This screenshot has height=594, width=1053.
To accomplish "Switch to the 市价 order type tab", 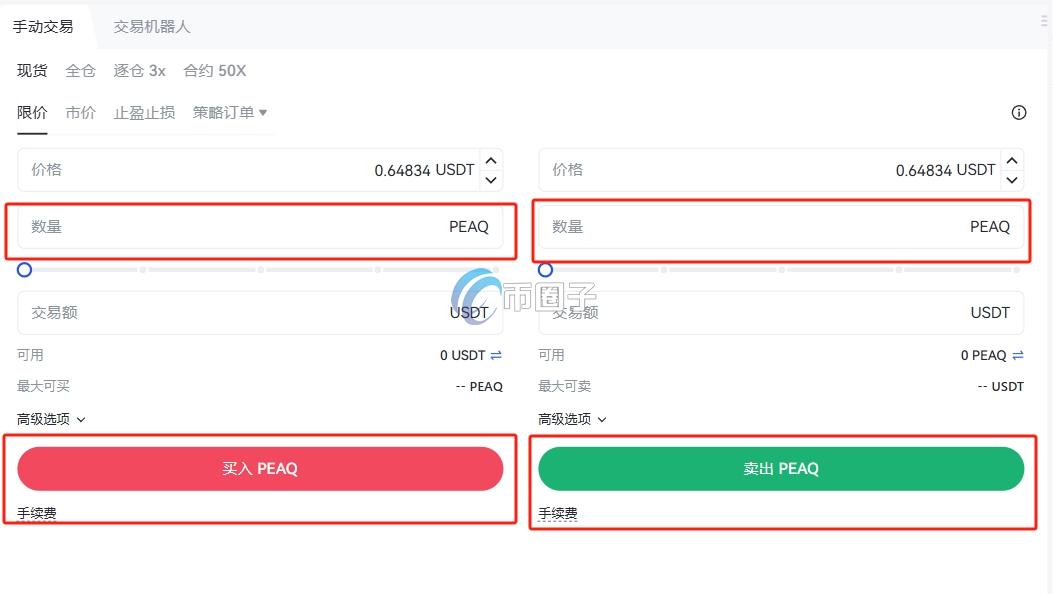I will pos(80,112).
